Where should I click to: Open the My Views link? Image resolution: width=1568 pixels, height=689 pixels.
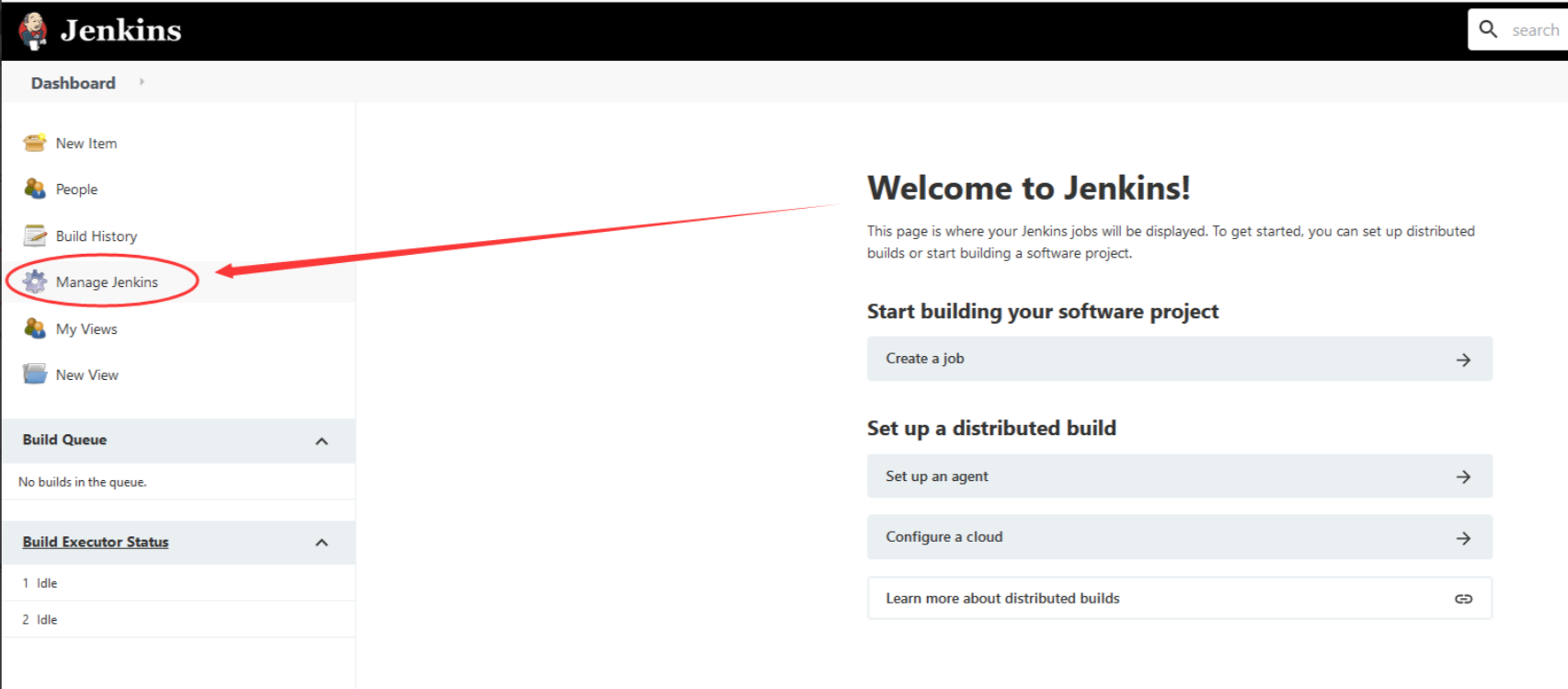click(86, 329)
